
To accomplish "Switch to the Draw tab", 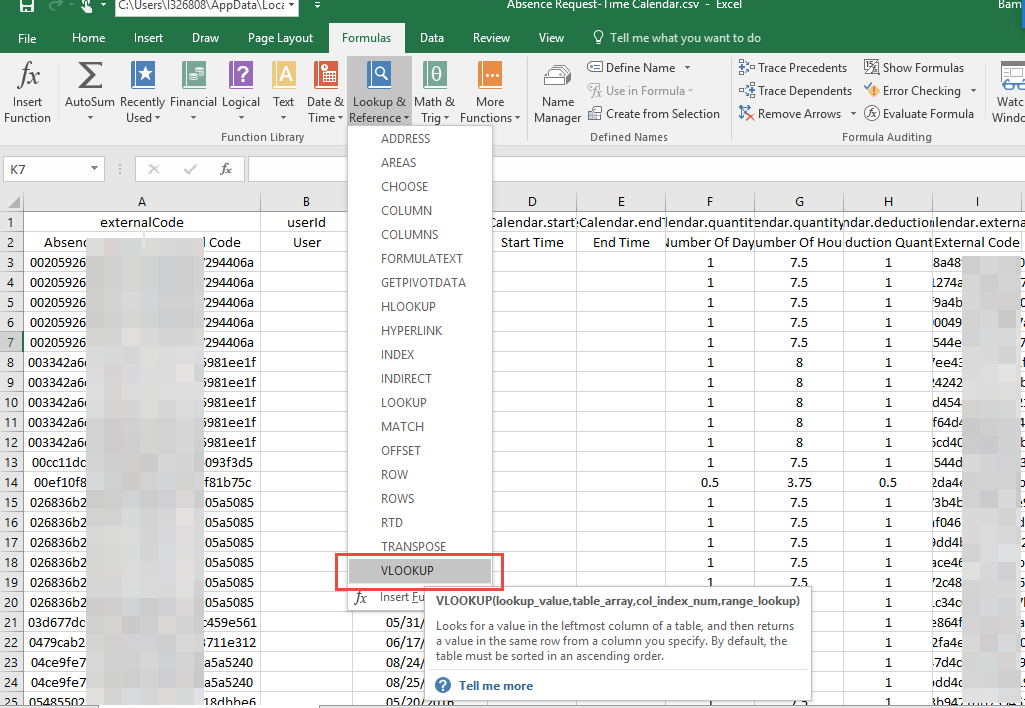I will coord(205,38).
